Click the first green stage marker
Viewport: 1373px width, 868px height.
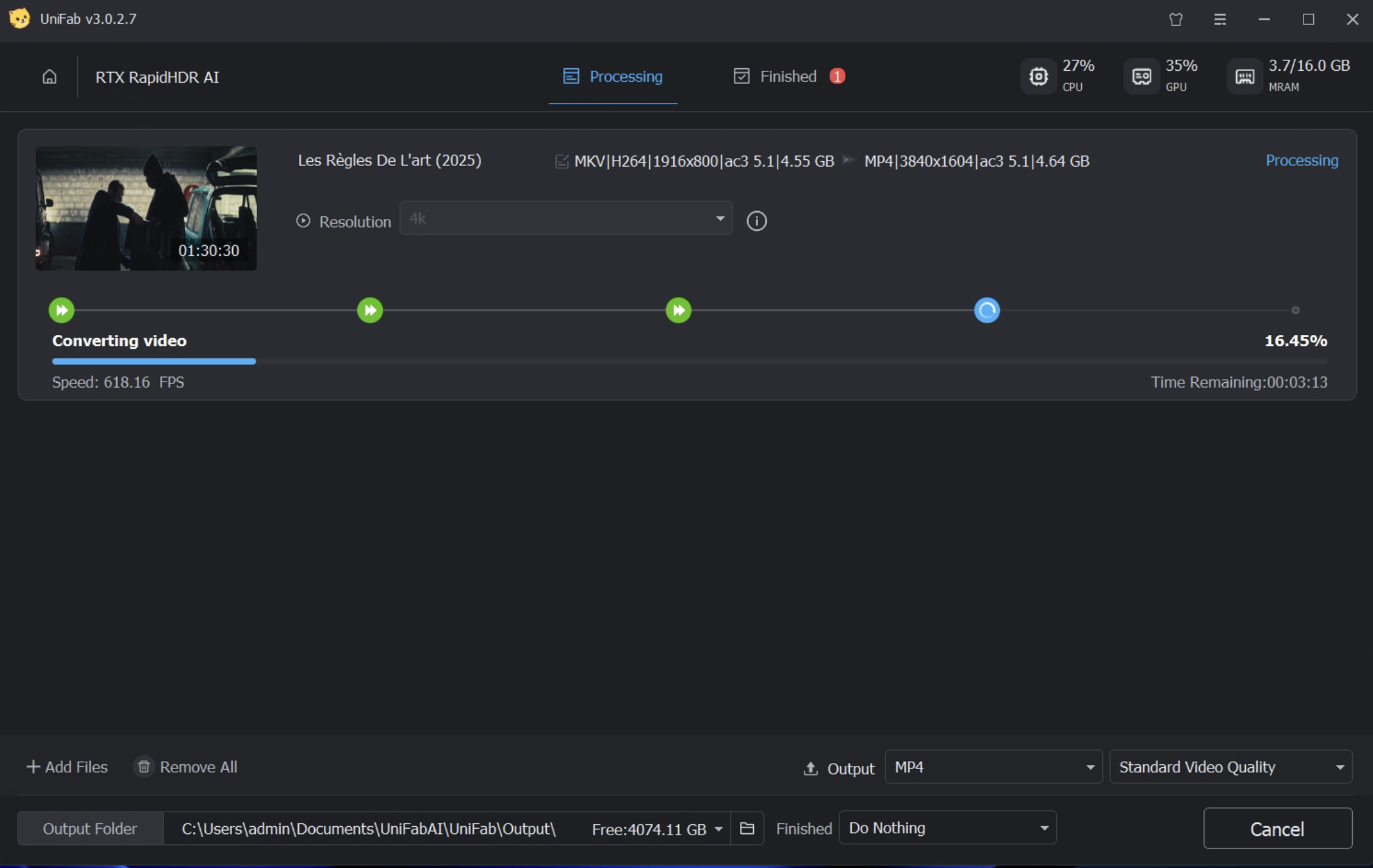pos(62,310)
